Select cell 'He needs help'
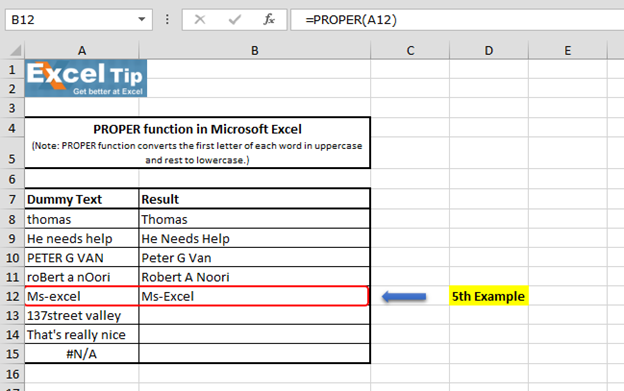Image resolution: width=624 pixels, height=391 pixels. coord(82,238)
